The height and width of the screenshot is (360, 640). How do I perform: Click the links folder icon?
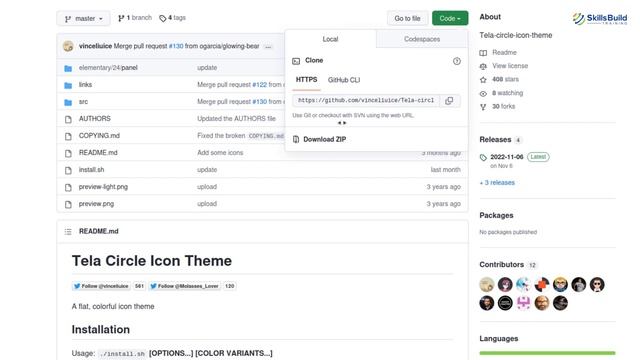click(x=68, y=85)
